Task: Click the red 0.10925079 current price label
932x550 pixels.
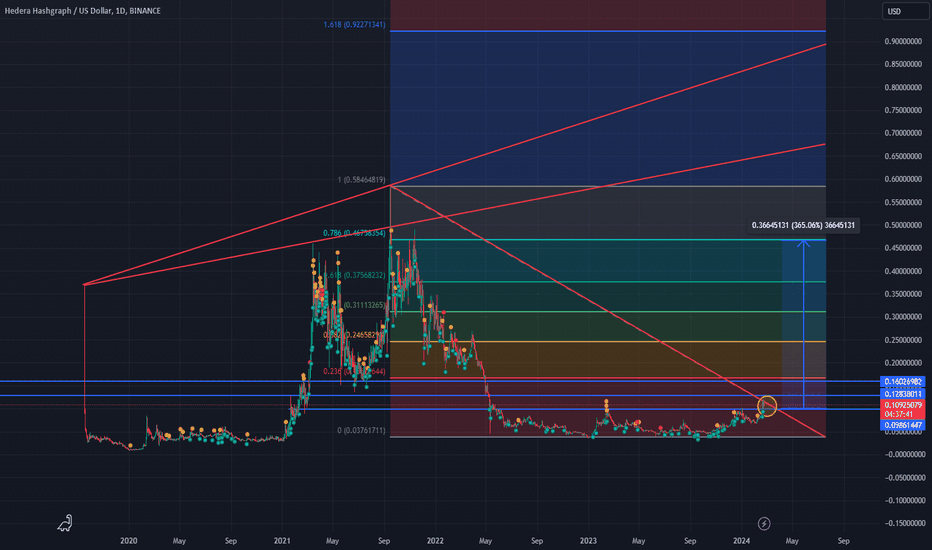Action: click(x=903, y=405)
